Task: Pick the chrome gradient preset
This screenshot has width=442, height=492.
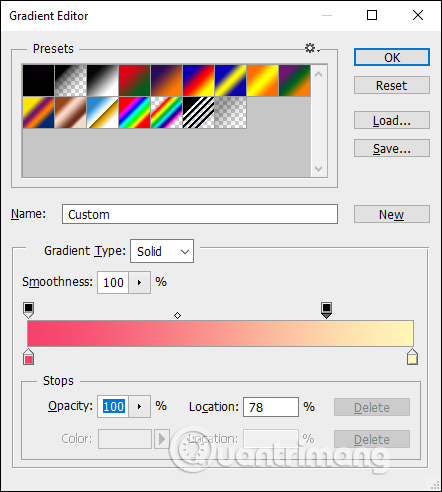Action: 102,112
